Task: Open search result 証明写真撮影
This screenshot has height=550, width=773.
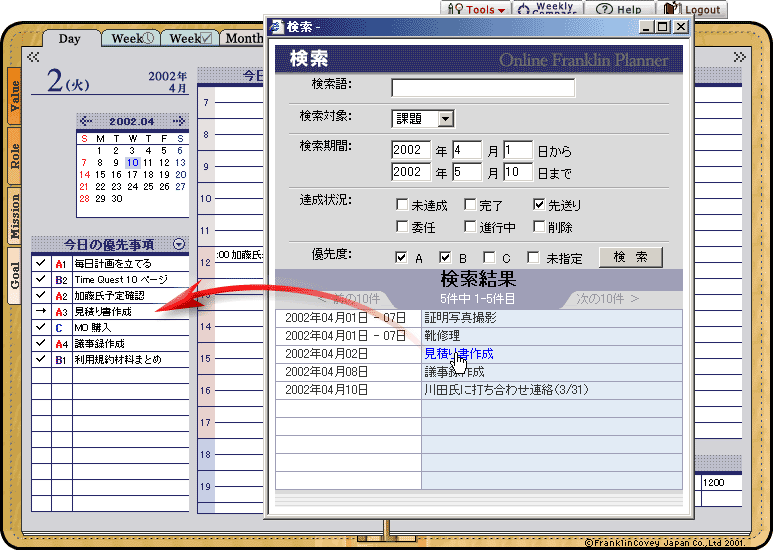Action: click(460, 318)
